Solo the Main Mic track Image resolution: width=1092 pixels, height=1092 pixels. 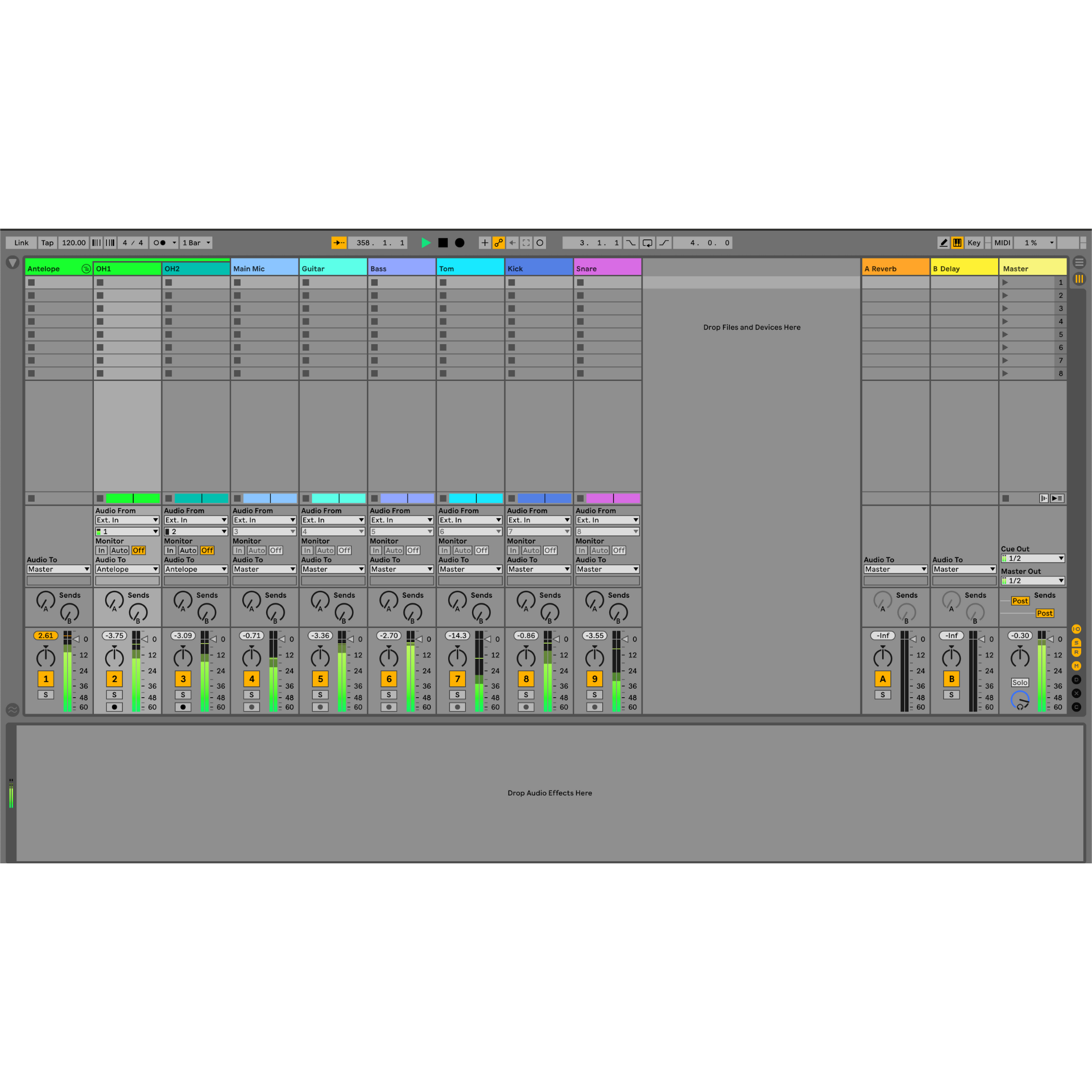(x=251, y=694)
